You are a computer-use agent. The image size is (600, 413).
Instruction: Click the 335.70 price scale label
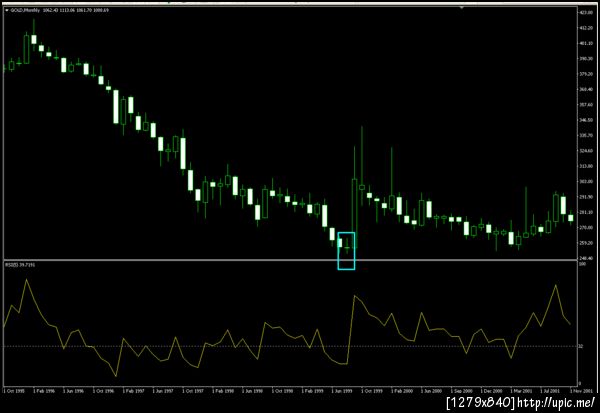[586, 135]
